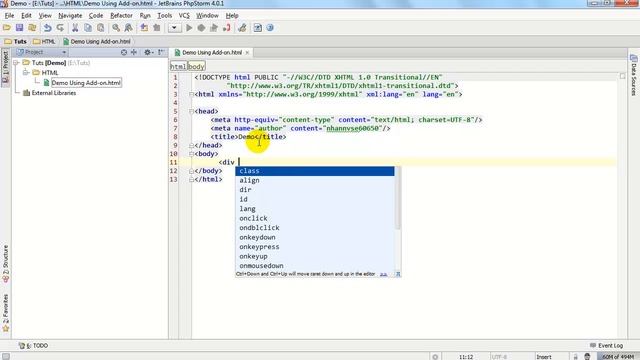640x360 pixels.
Task: Click the Collapse All icon in Project panel
Action: [134, 52]
